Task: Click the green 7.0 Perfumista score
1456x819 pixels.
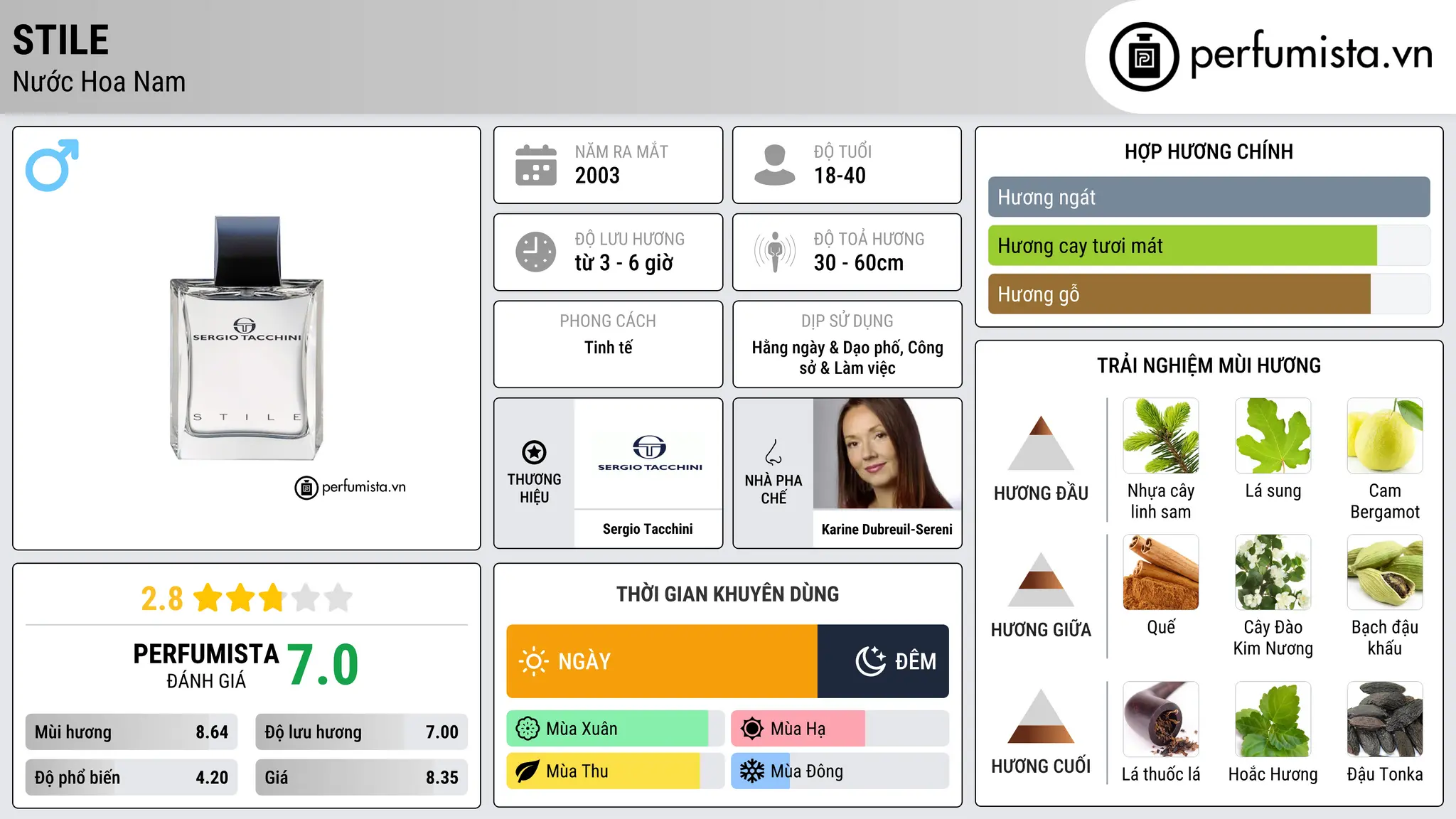Action: click(323, 665)
